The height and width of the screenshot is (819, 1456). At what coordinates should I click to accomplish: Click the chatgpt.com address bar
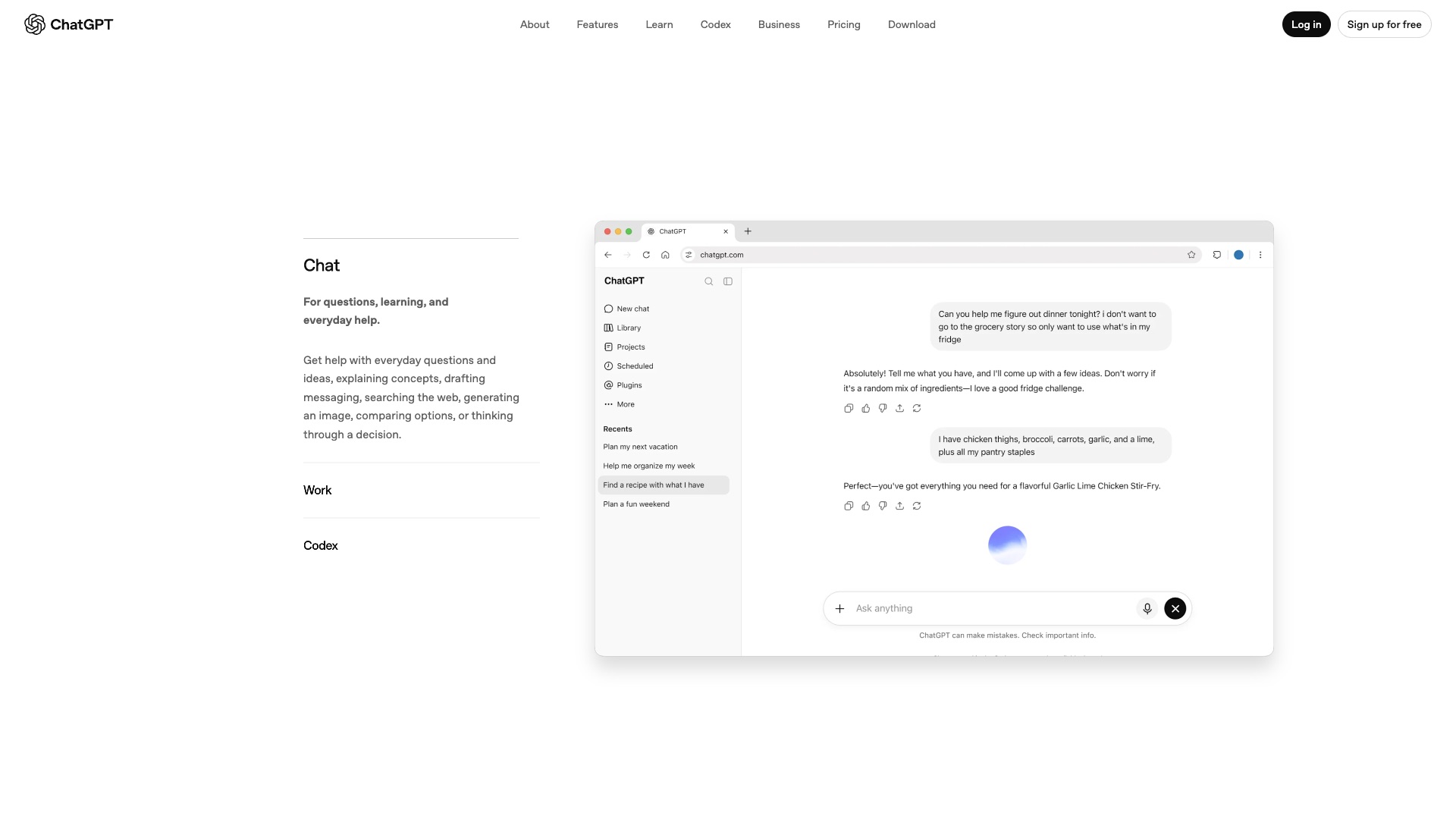940,255
